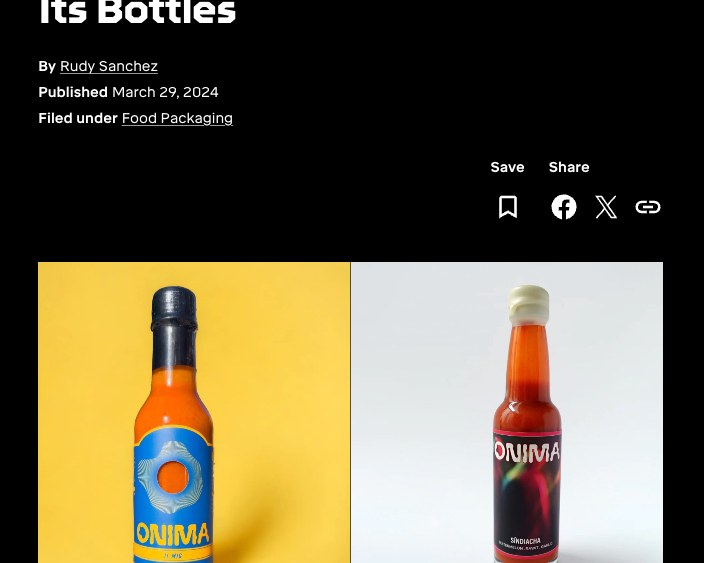Open the Food Packaging category link

click(x=177, y=118)
